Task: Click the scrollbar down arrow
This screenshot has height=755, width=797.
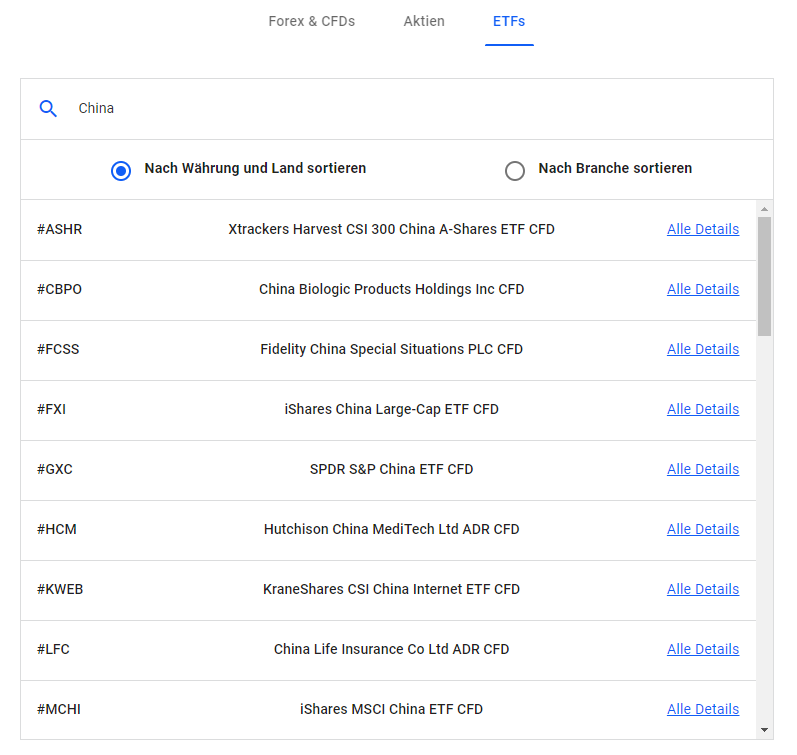Action: [x=764, y=730]
